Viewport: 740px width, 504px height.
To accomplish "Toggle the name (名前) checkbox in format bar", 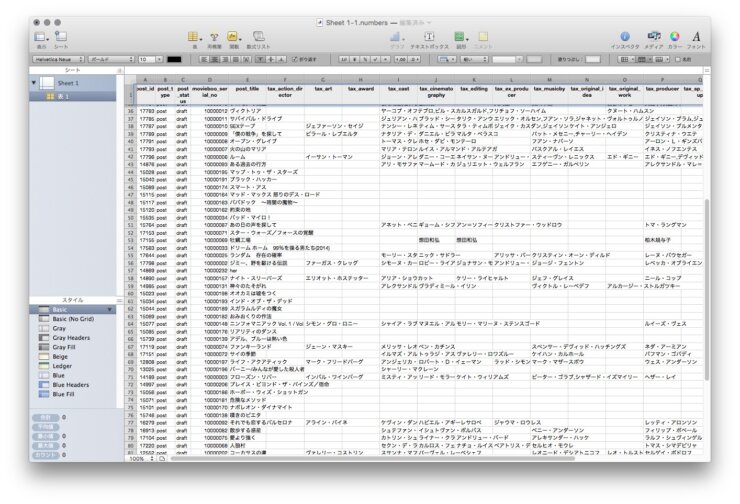I will click(x=678, y=59).
